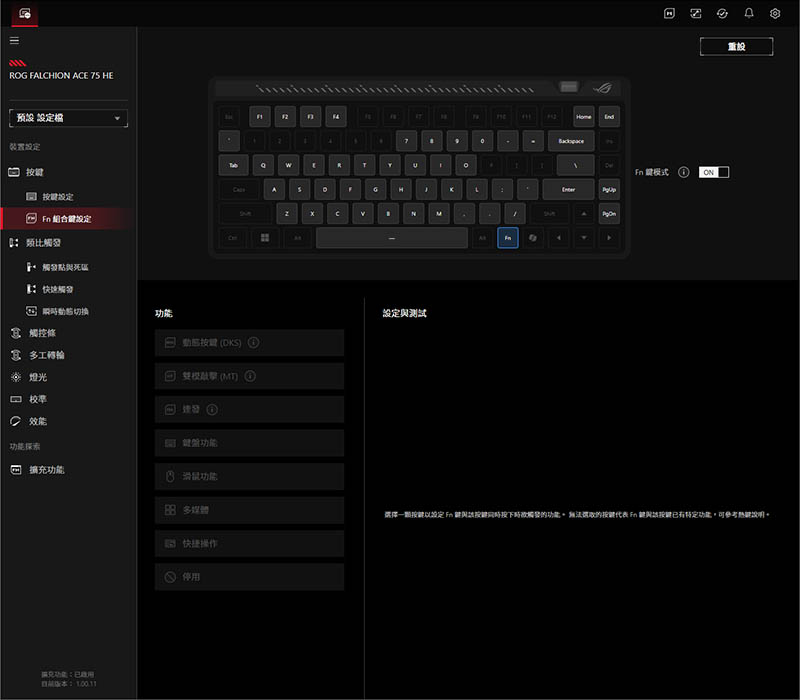
Task: Open the notifications bell icon
Action: click(749, 14)
